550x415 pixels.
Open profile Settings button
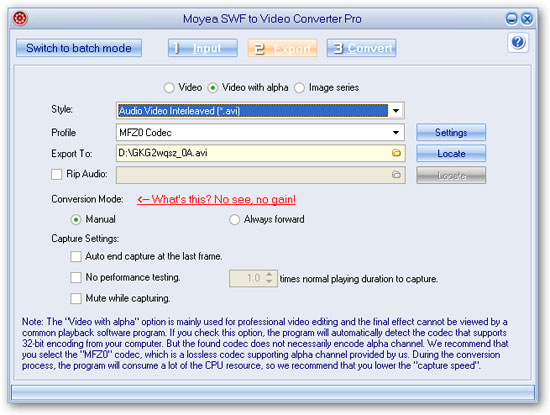tap(451, 132)
